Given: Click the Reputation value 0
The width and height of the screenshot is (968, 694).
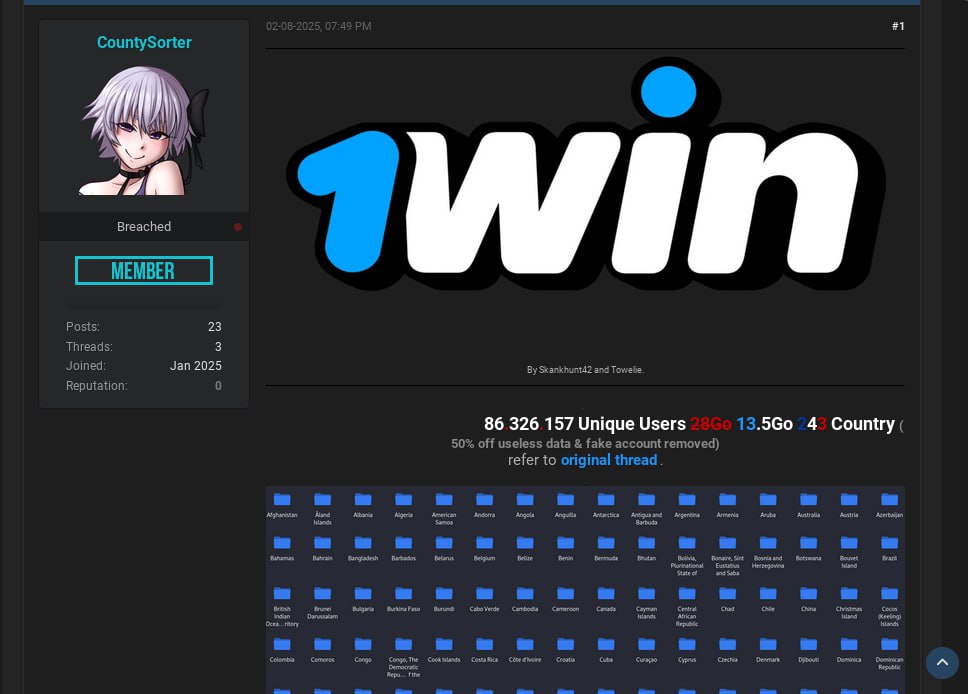Looking at the screenshot, I should (218, 386).
